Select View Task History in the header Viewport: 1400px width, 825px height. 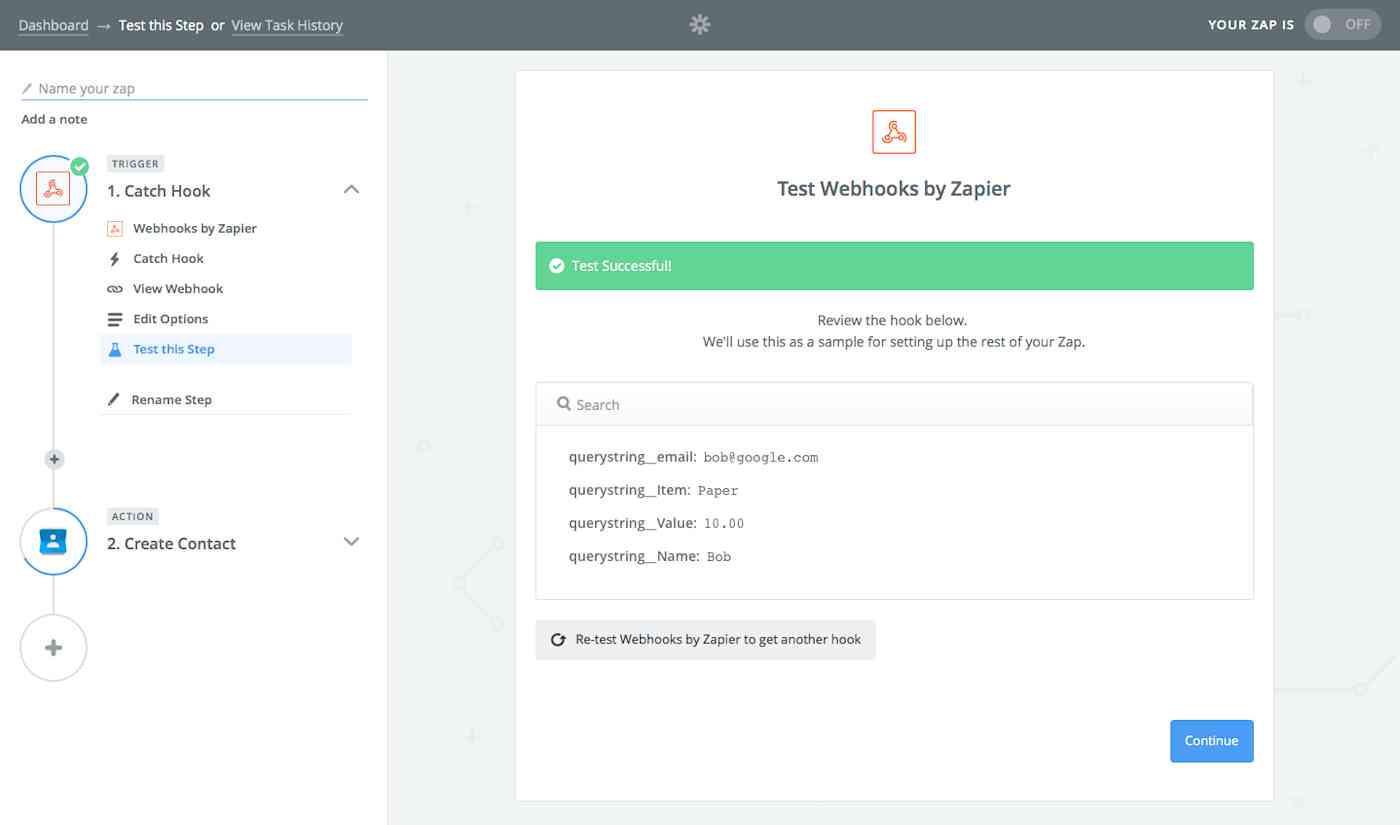coord(287,25)
